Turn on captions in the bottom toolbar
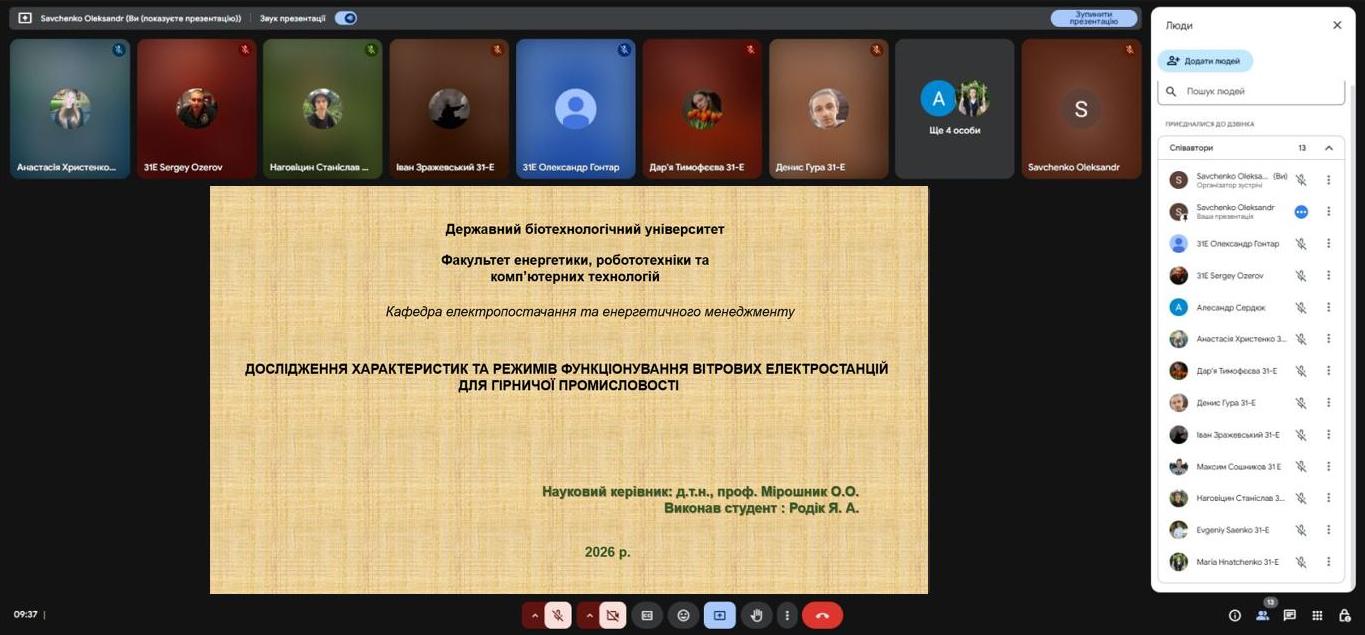 pyautogui.click(x=647, y=616)
